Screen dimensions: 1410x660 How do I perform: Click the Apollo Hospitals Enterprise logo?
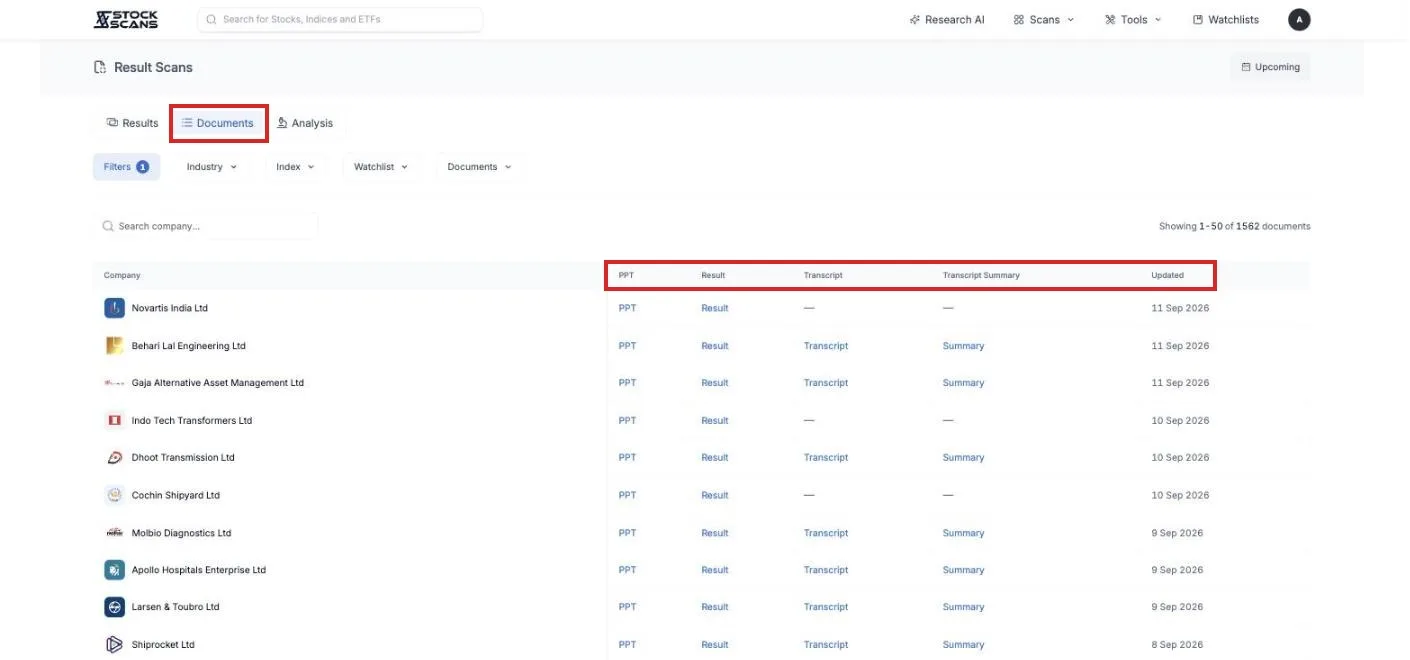114,570
